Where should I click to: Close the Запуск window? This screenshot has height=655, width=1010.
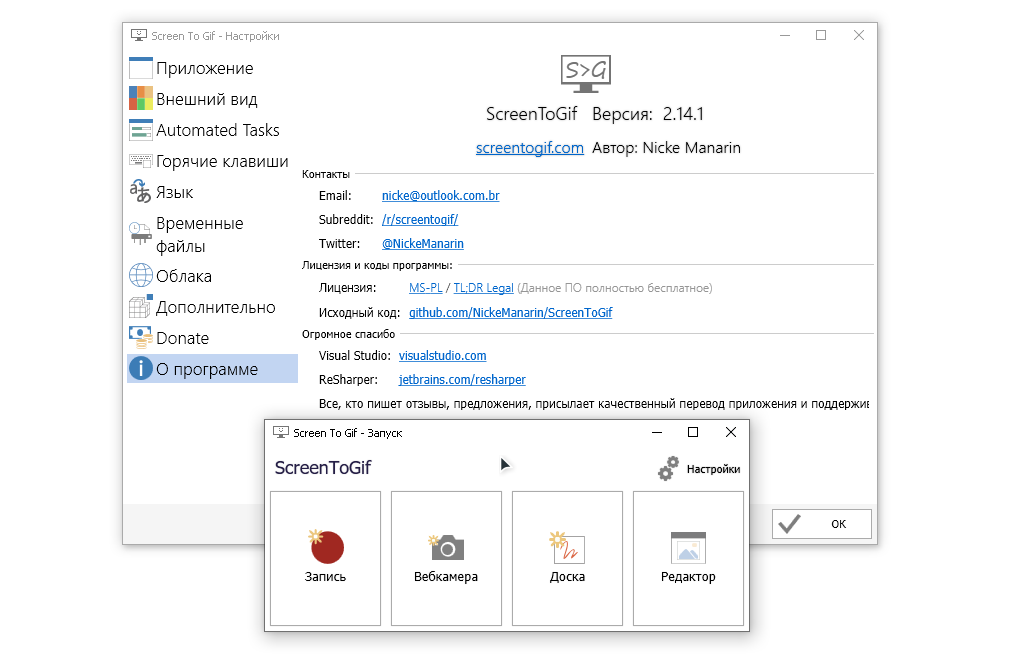[730, 432]
